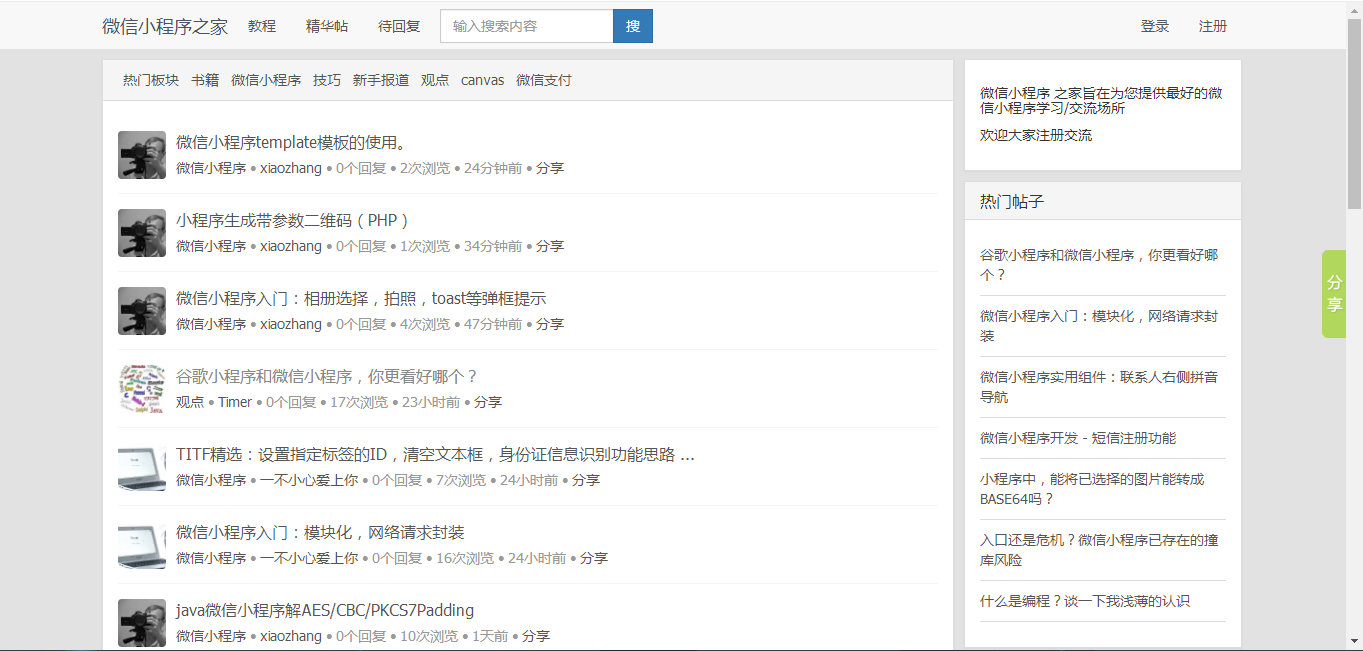Open the green 分享 side share tab
Viewport: 1363px width, 651px height.
[1334, 294]
